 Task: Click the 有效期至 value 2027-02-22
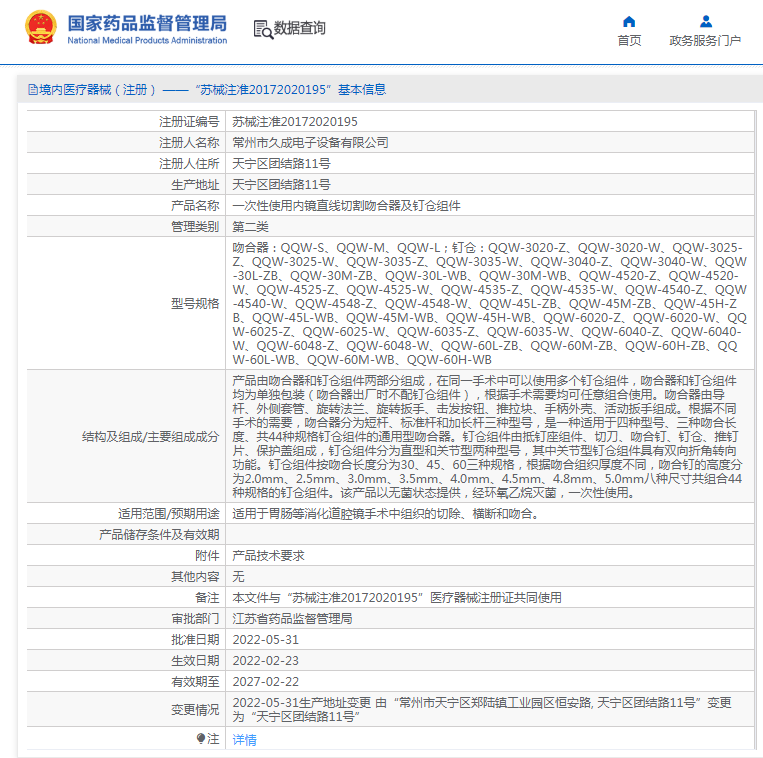pyautogui.click(x=266, y=682)
